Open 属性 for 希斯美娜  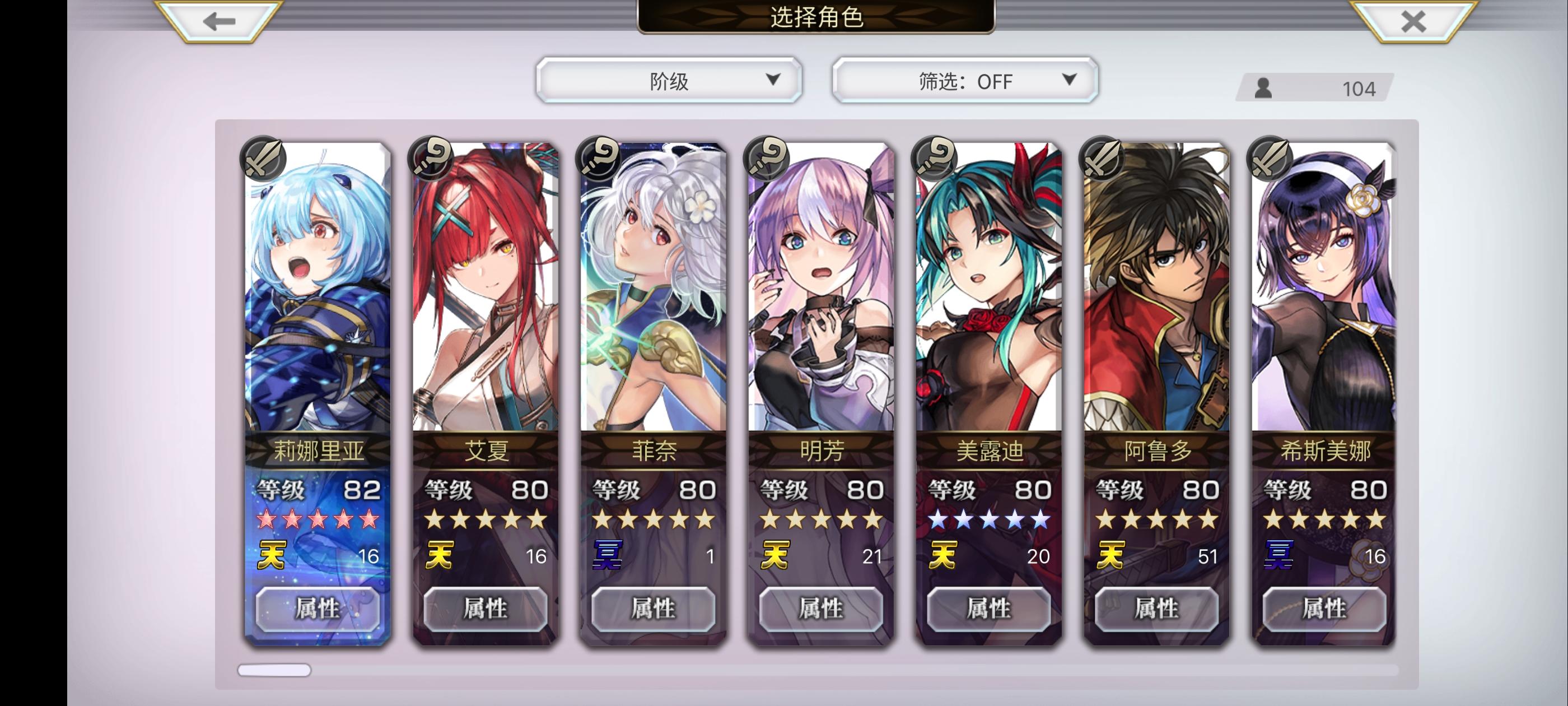(x=1324, y=609)
